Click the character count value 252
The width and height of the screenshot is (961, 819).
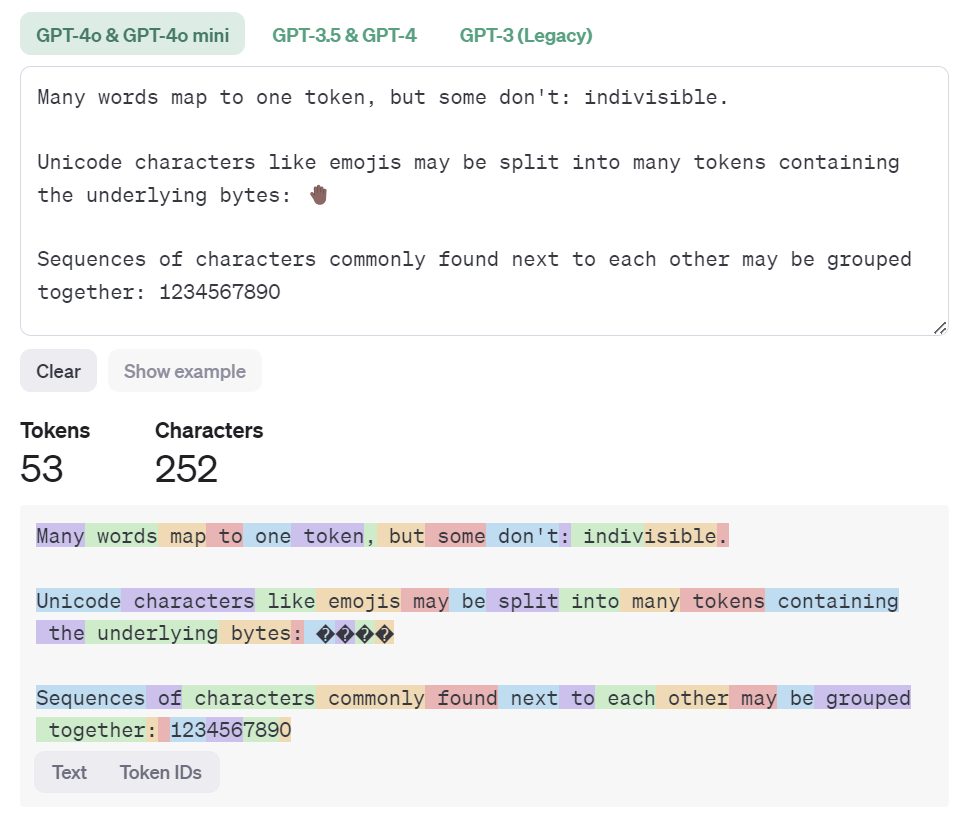(186, 469)
